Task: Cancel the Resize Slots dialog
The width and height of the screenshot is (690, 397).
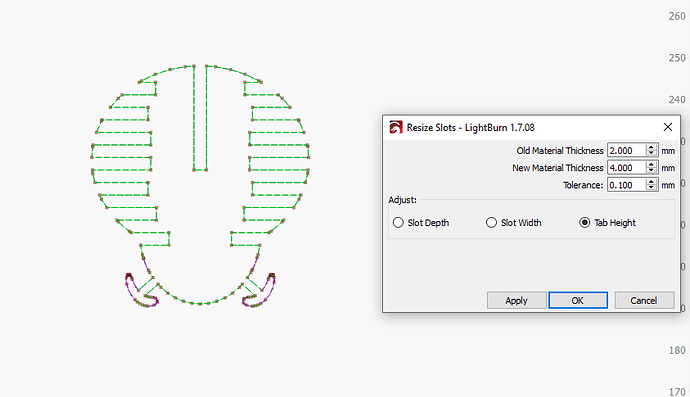Action: coord(644,300)
